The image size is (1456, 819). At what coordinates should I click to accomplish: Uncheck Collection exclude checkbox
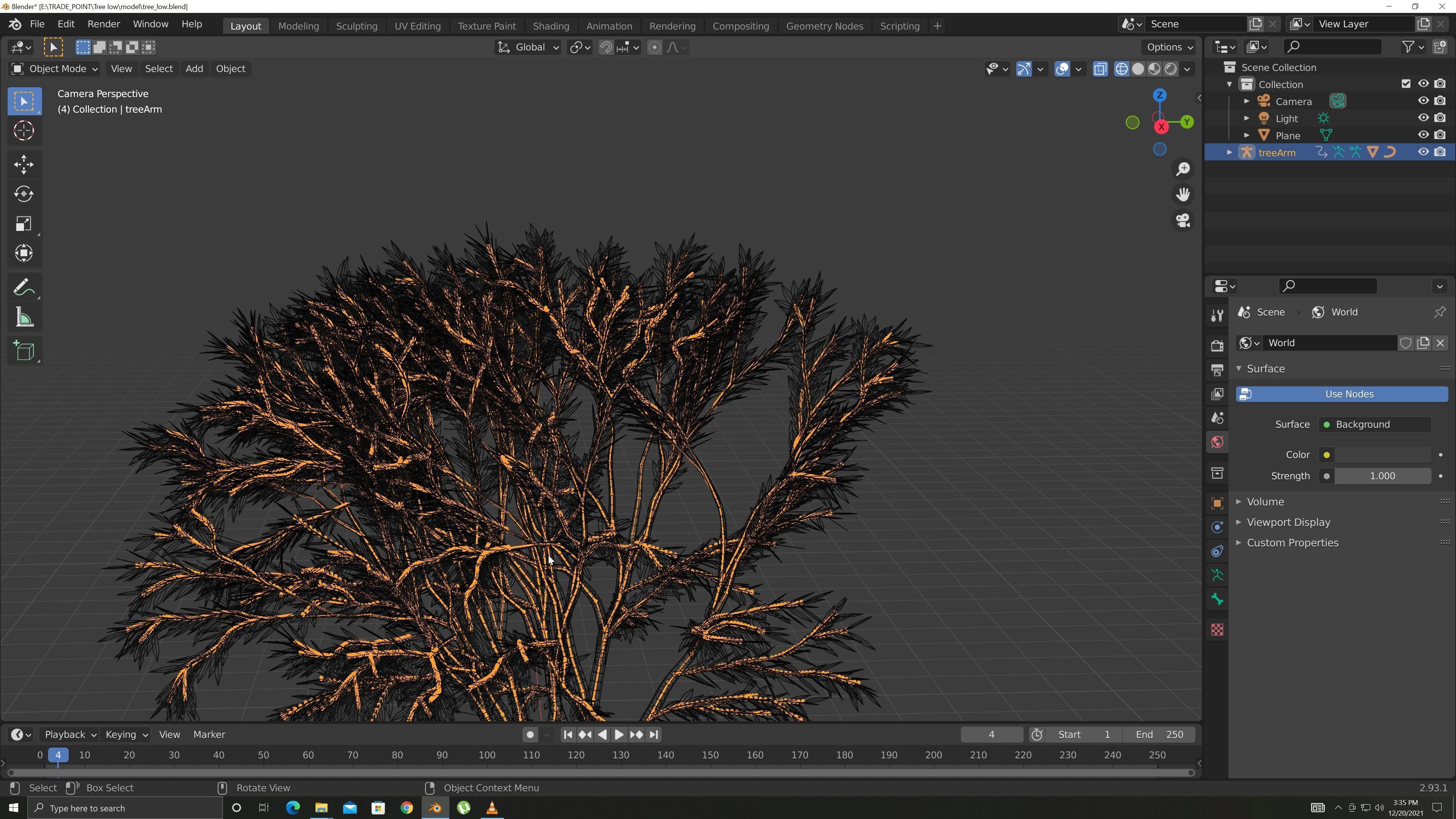click(1406, 84)
